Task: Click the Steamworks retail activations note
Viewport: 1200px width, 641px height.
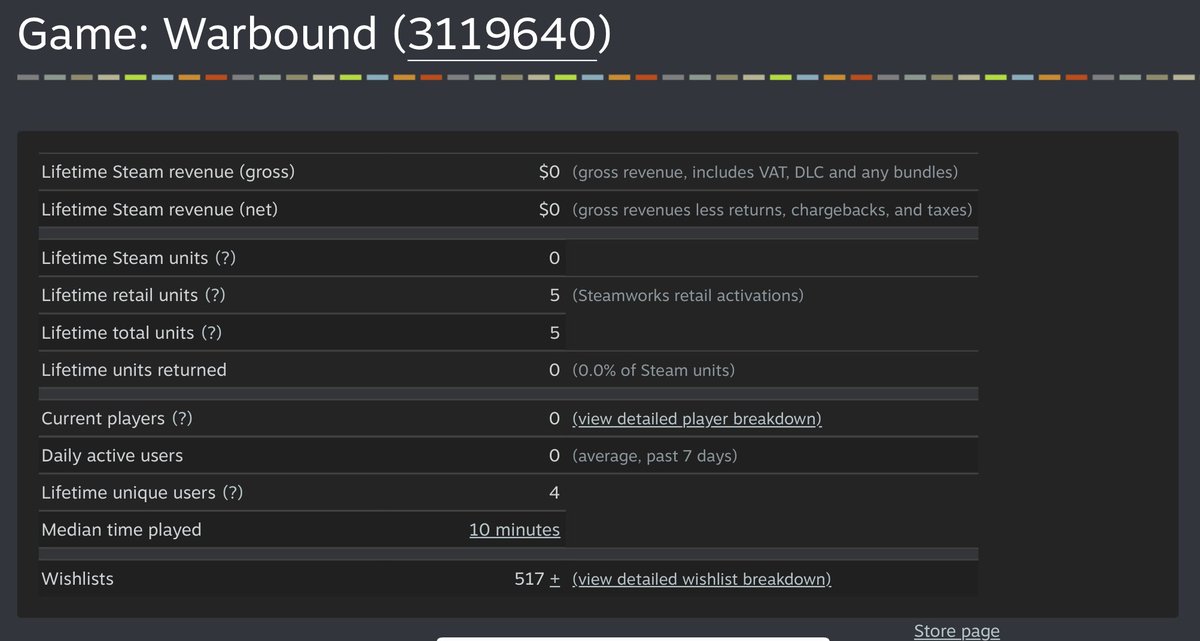Action: pos(688,296)
